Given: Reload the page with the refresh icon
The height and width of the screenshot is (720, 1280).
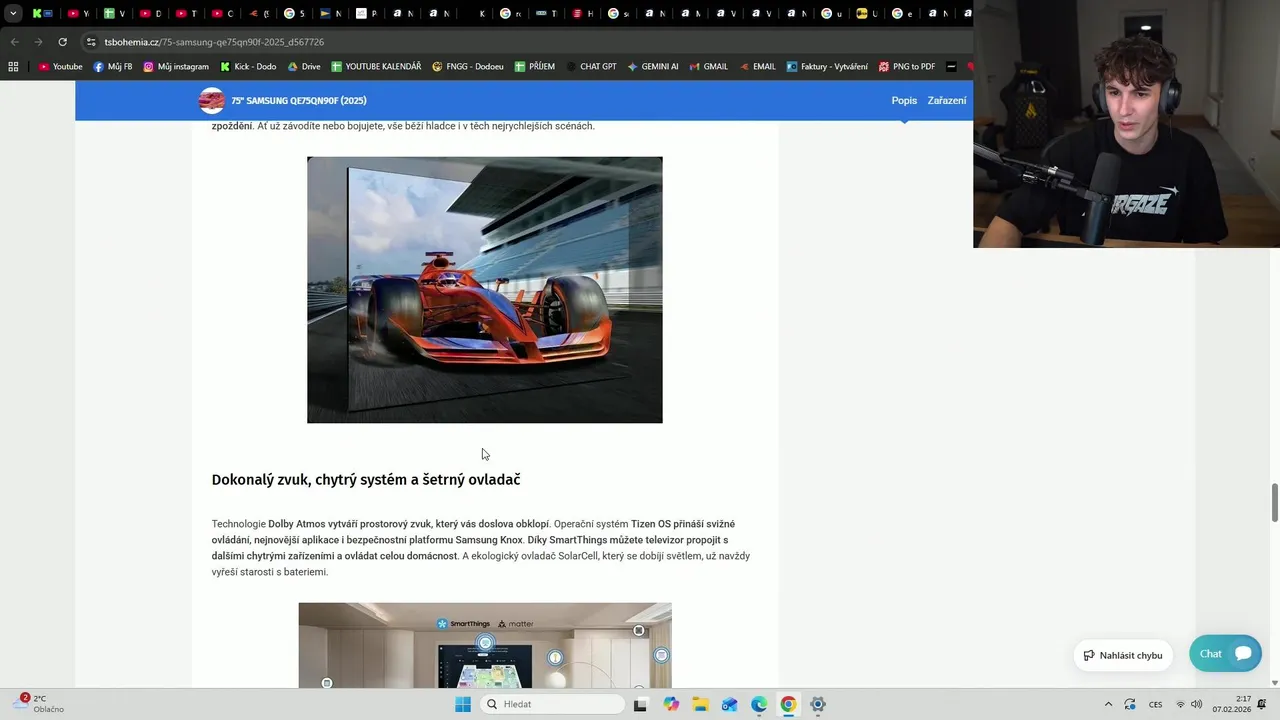Looking at the screenshot, I should pos(62,42).
